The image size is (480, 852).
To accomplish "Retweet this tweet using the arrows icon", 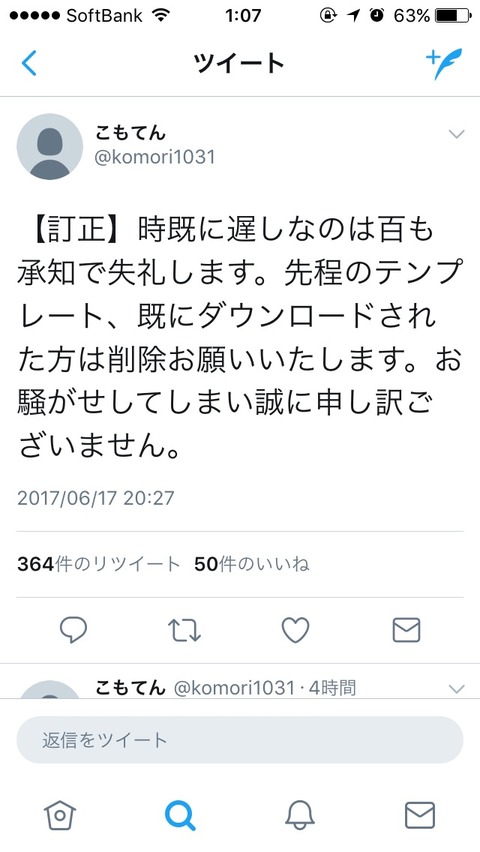I will click(184, 630).
